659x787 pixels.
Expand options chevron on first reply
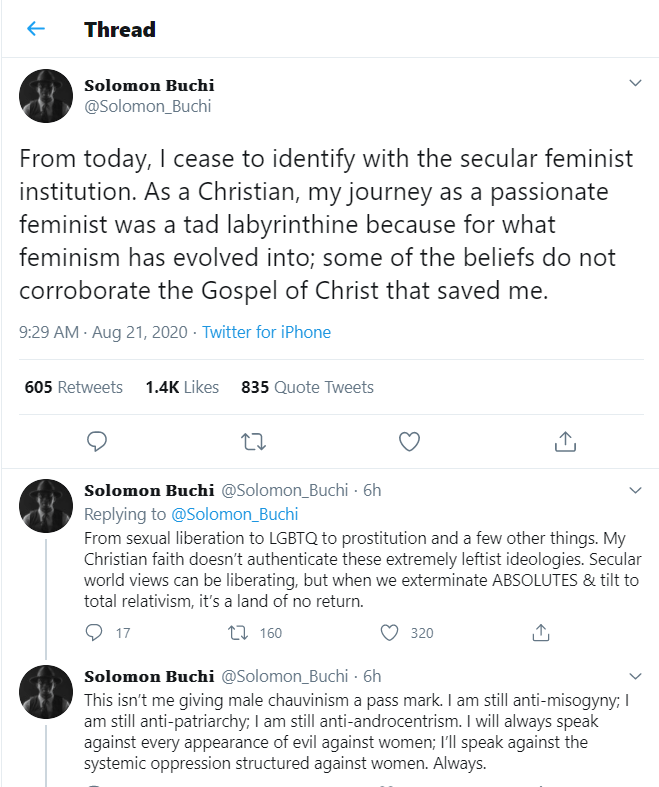(634, 490)
